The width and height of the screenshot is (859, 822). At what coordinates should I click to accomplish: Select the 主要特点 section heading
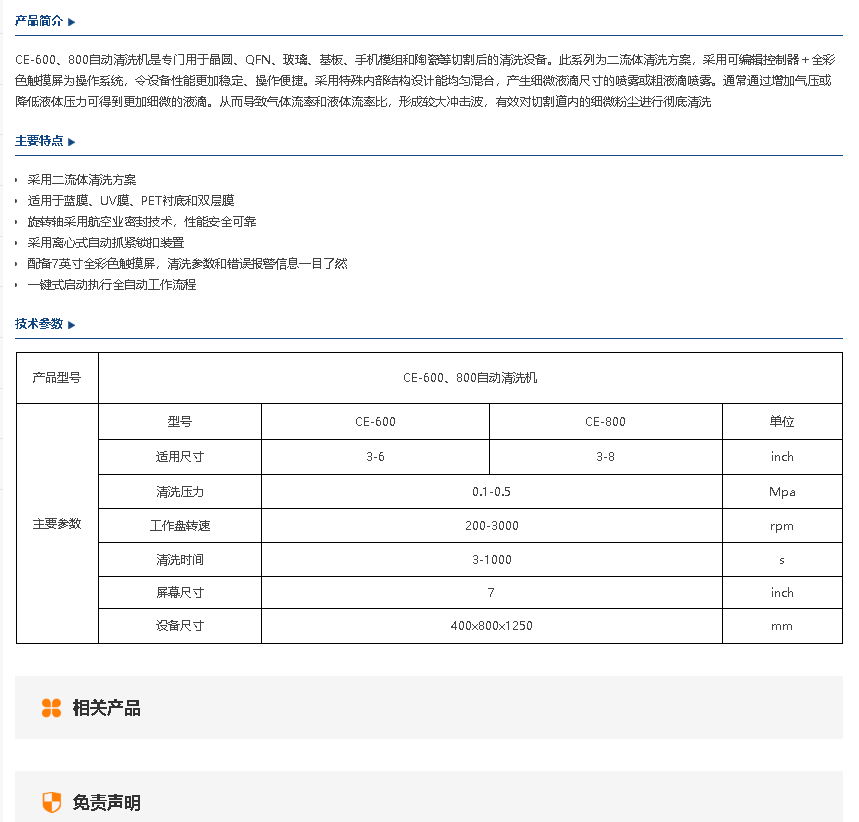(x=39, y=141)
